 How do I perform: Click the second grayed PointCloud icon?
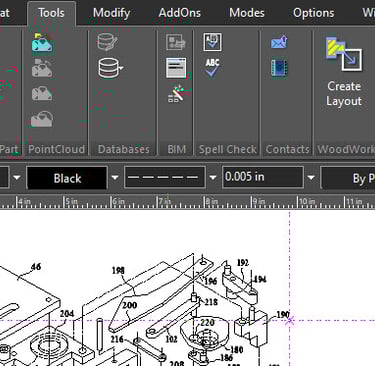pyautogui.click(x=42, y=68)
